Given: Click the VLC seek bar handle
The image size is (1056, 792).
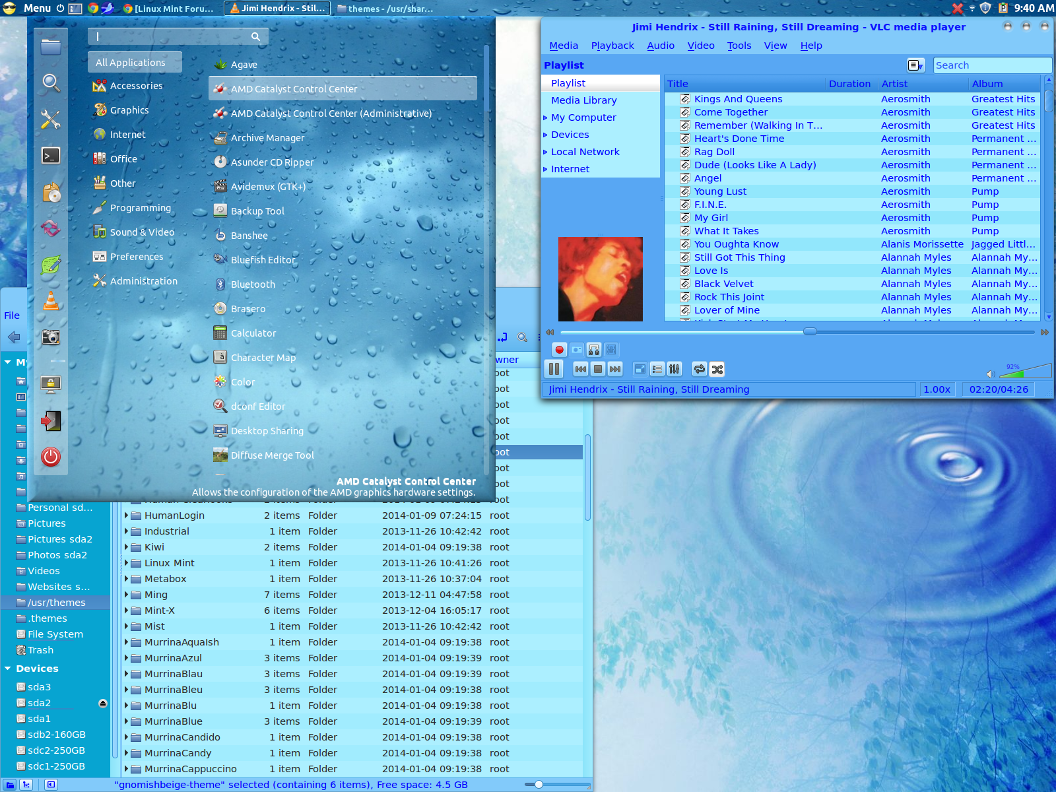Looking at the screenshot, I should 810,331.
